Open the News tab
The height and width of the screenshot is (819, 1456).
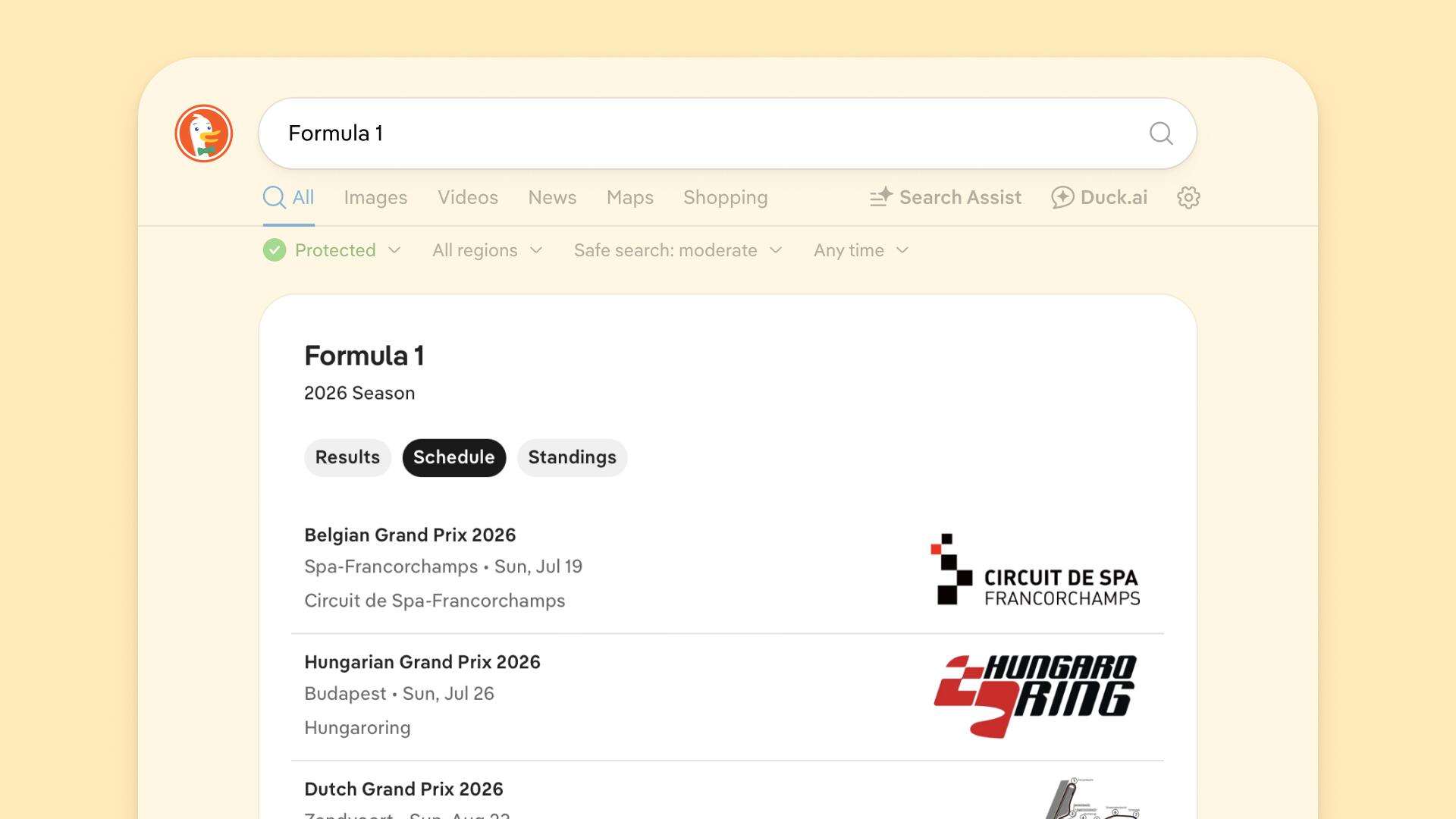coord(552,197)
